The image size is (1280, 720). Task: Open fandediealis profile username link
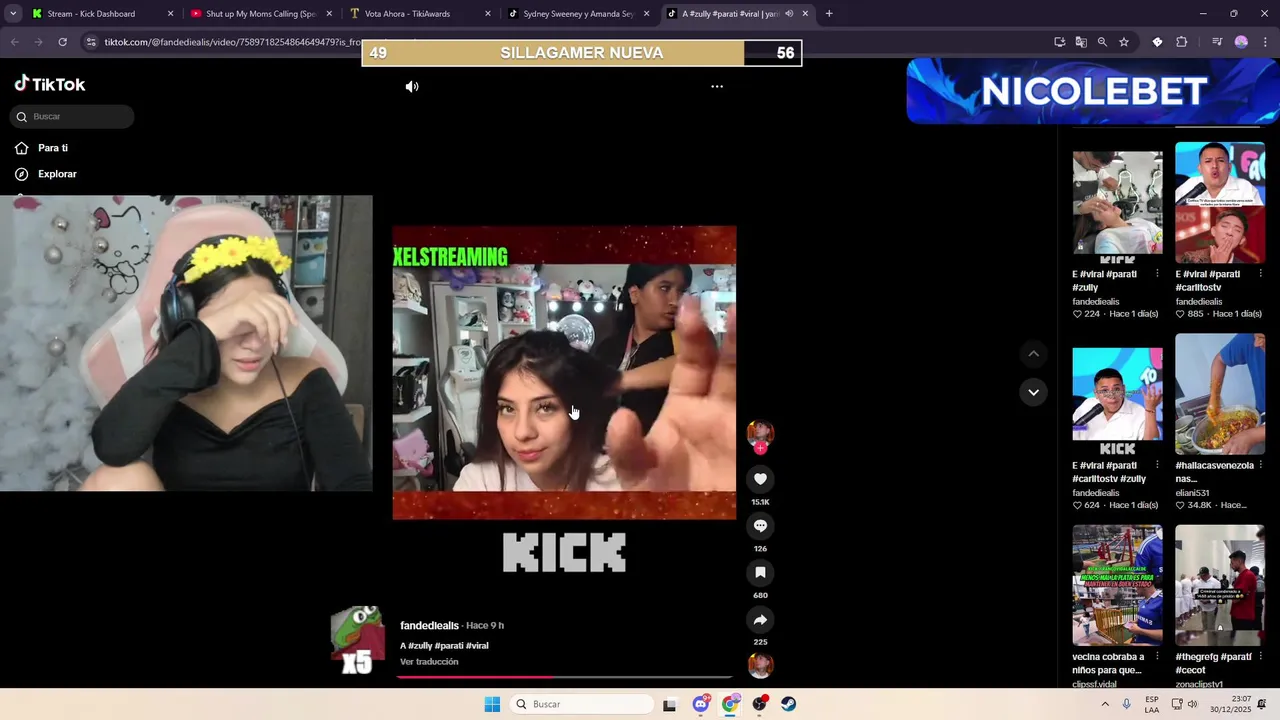[x=429, y=626]
